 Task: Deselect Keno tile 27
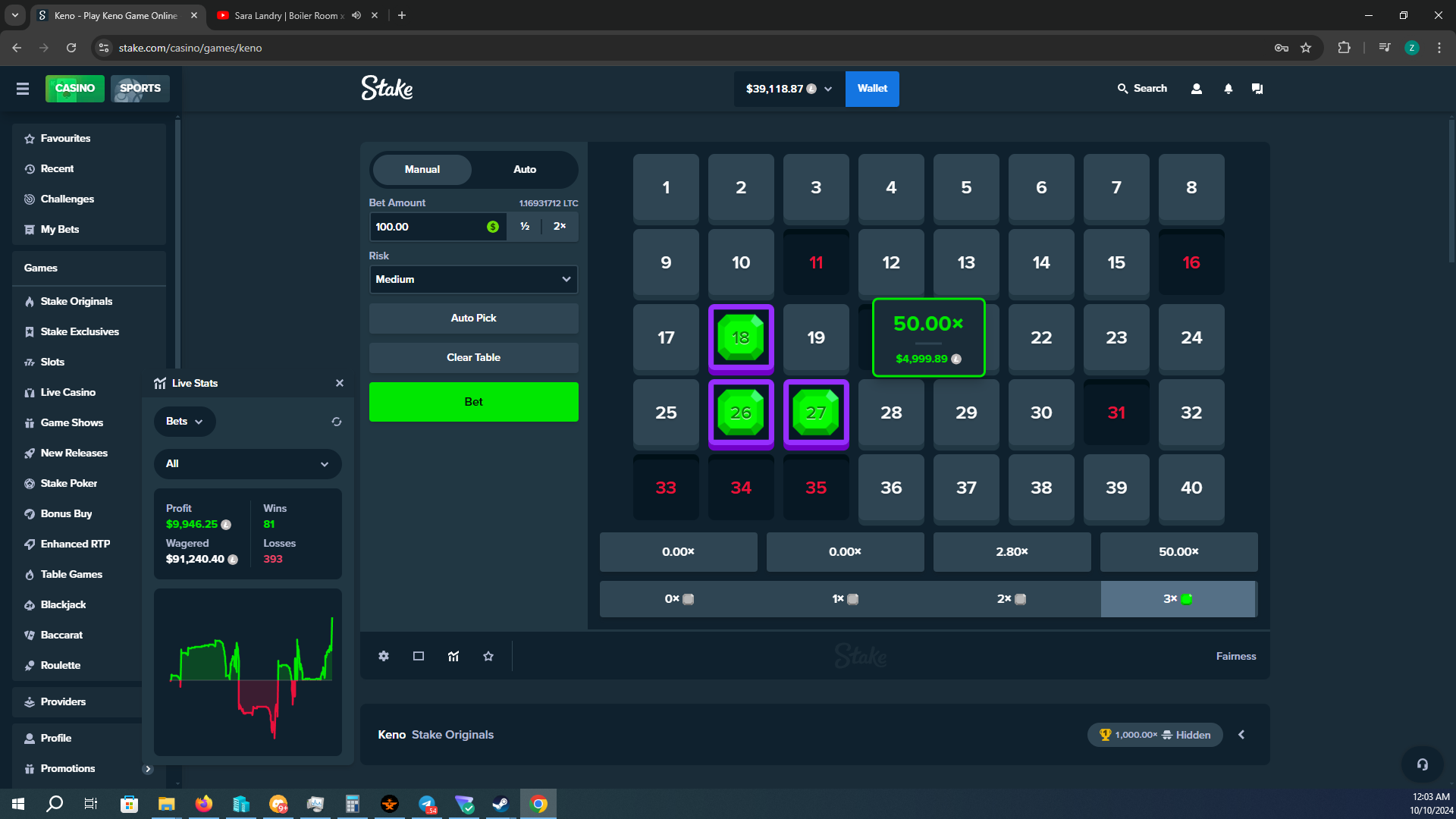click(816, 413)
